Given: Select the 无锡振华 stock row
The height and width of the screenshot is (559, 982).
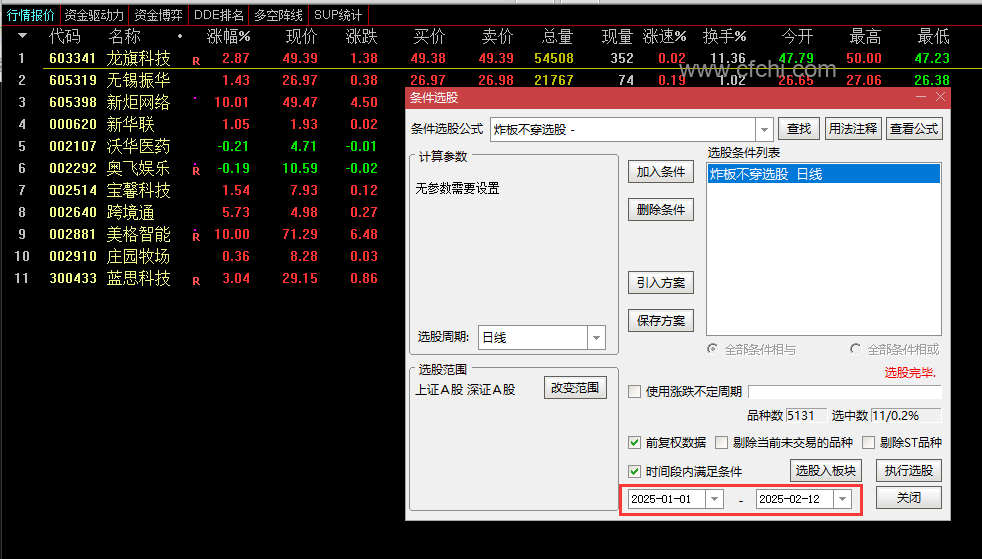Looking at the screenshot, I should [x=138, y=80].
